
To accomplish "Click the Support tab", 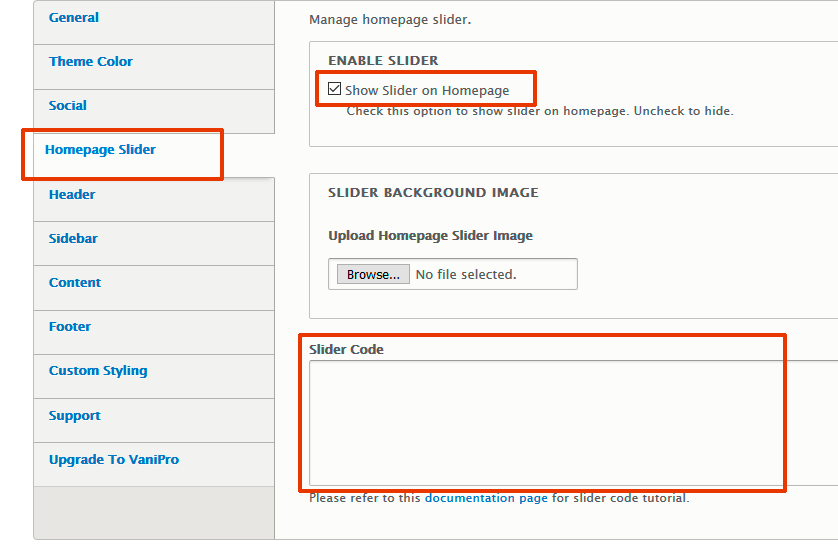I will tap(75, 416).
